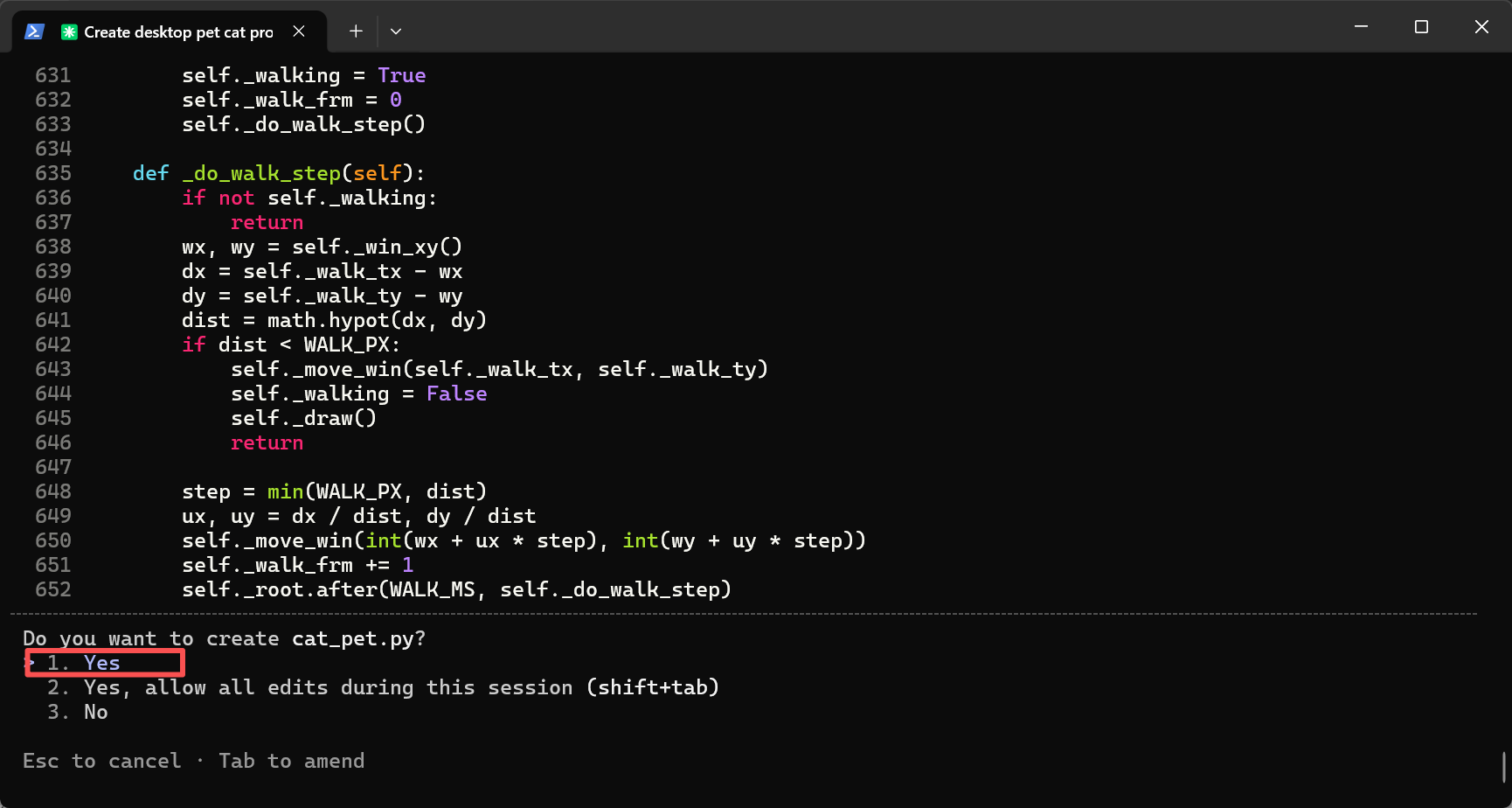
Task: Click line 642 'if dist < WALK_PX:'
Action: [x=291, y=345]
